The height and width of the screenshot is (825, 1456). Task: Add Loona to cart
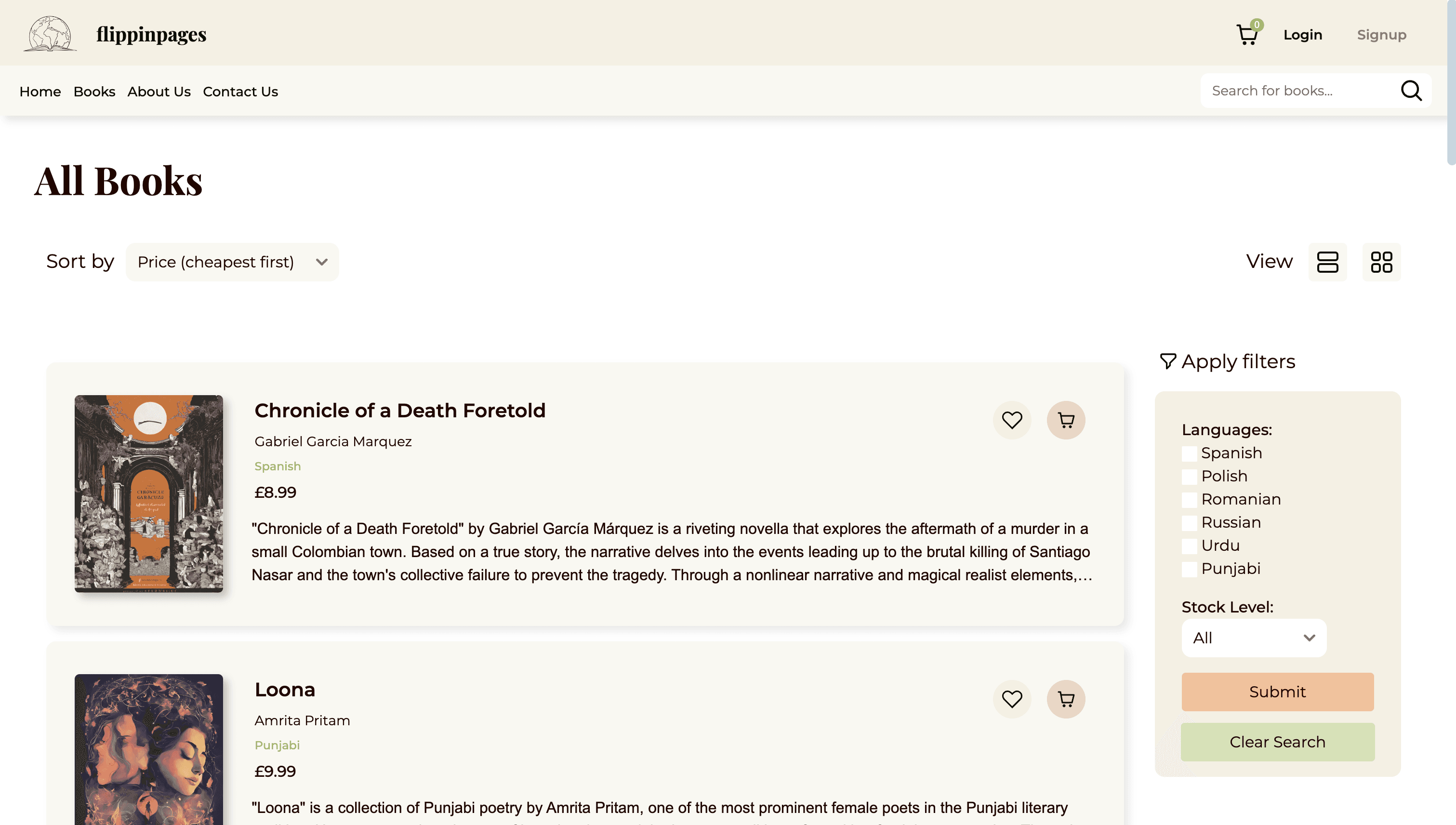tap(1066, 699)
